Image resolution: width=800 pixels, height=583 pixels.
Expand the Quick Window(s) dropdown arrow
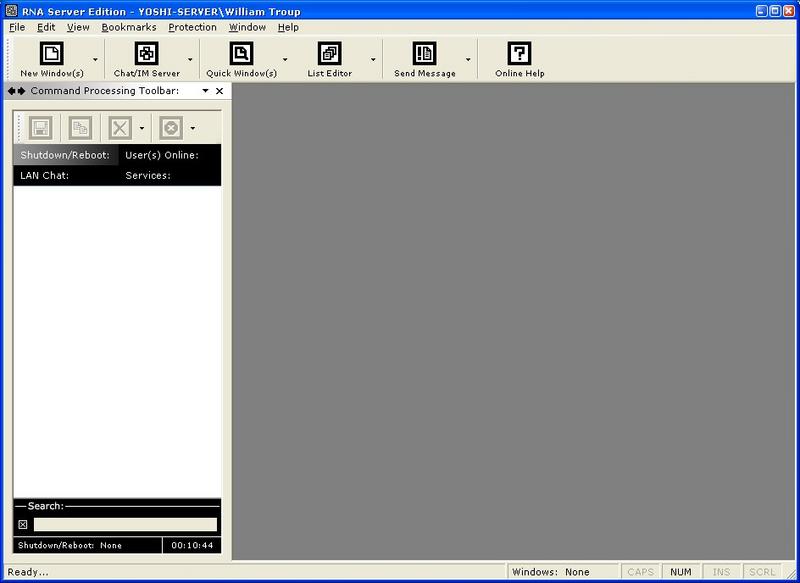click(285, 60)
